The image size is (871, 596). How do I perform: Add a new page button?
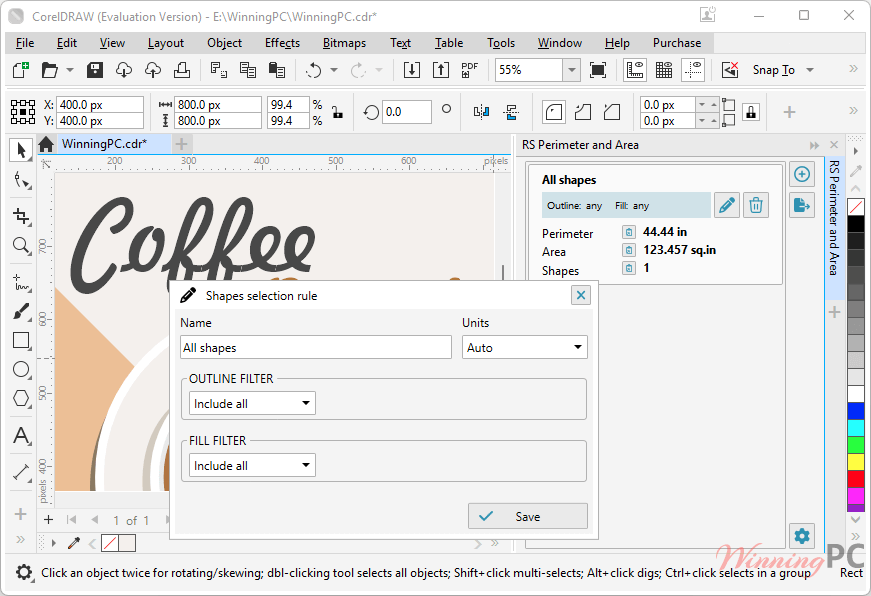[48, 520]
